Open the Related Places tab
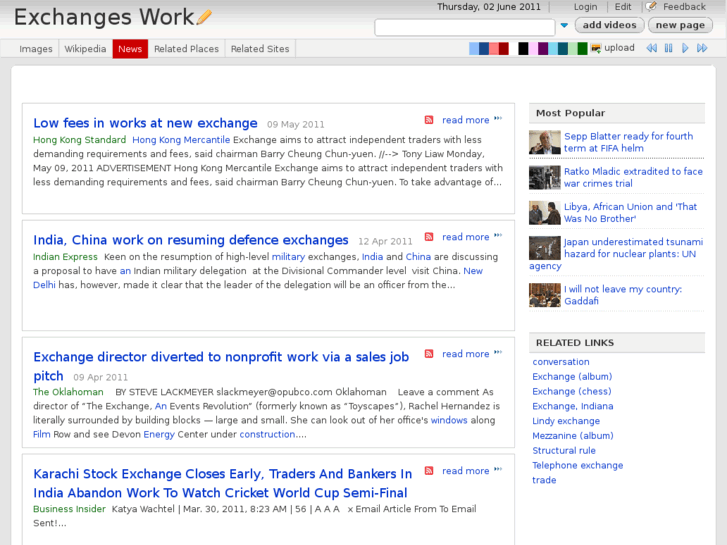727x545 pixels. point(186,49)
